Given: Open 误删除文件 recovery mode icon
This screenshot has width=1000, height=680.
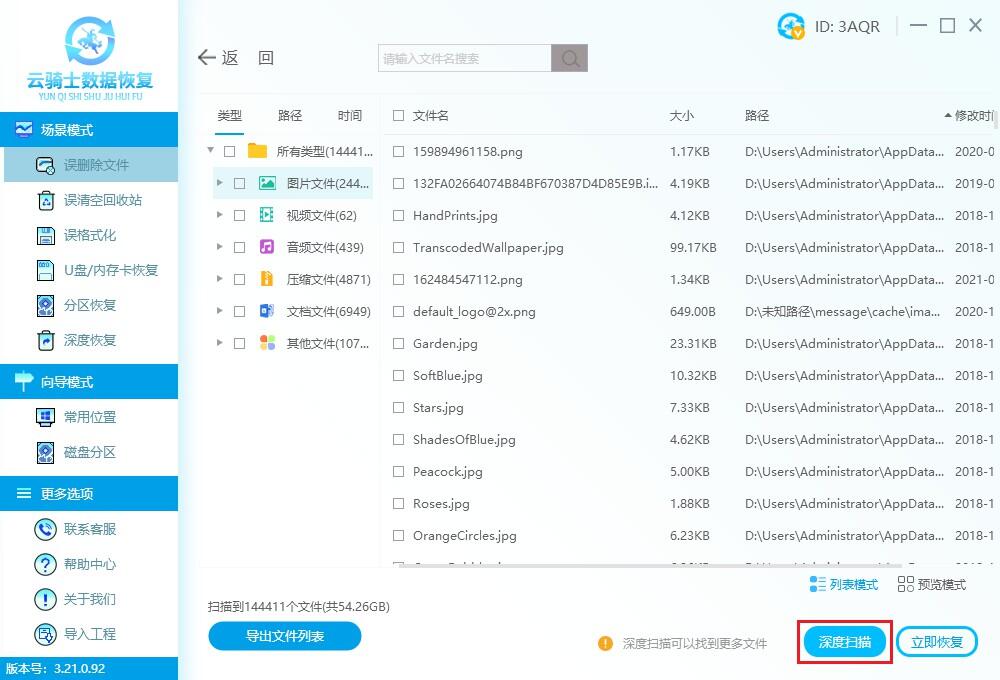Looking at the screenshot, I should pos(45,165).
